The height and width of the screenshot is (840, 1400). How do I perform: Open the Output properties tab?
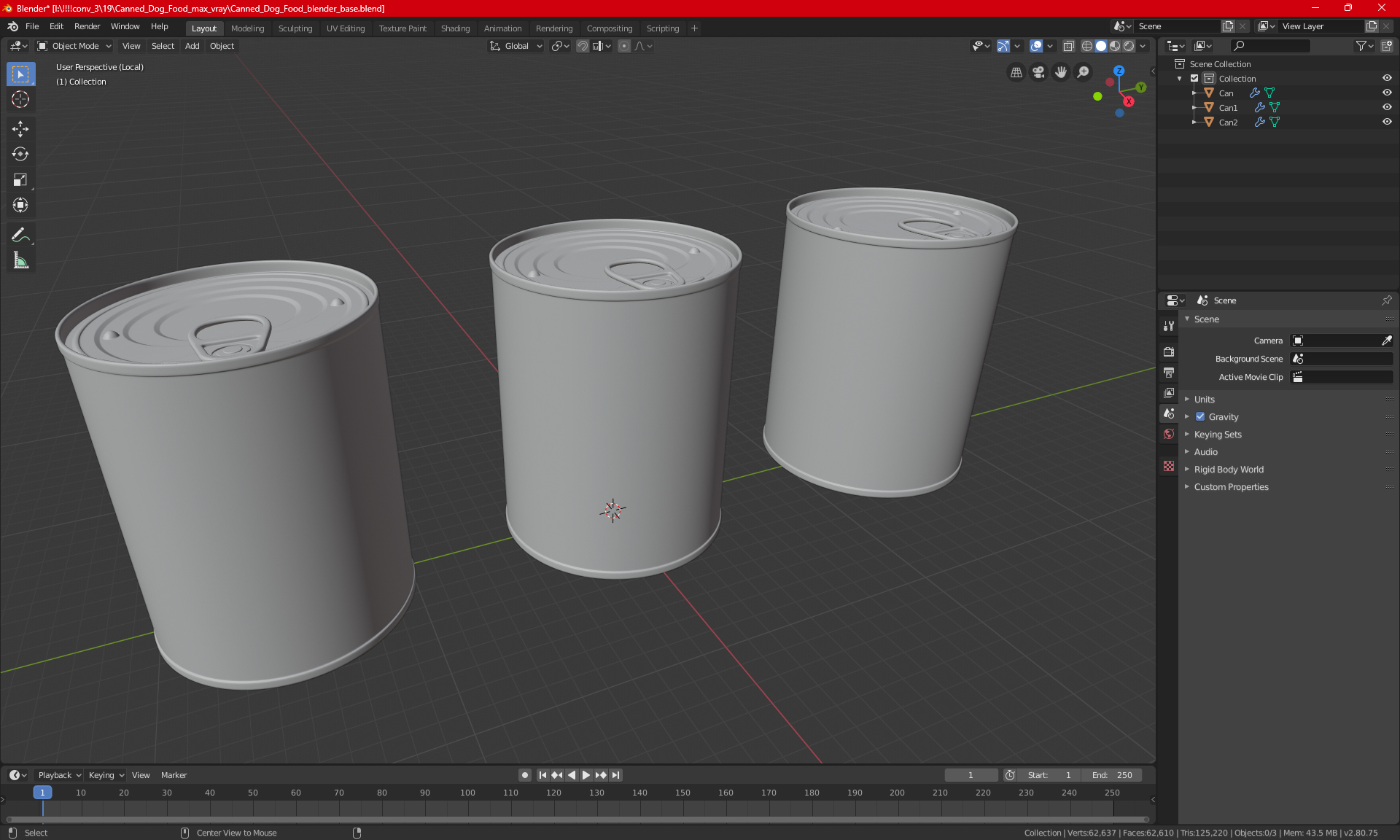click(1169, 373)
